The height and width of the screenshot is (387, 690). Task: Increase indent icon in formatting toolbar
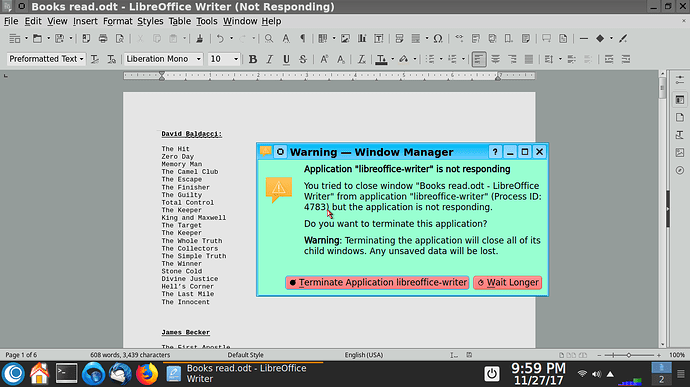click(x=609, y=59)
